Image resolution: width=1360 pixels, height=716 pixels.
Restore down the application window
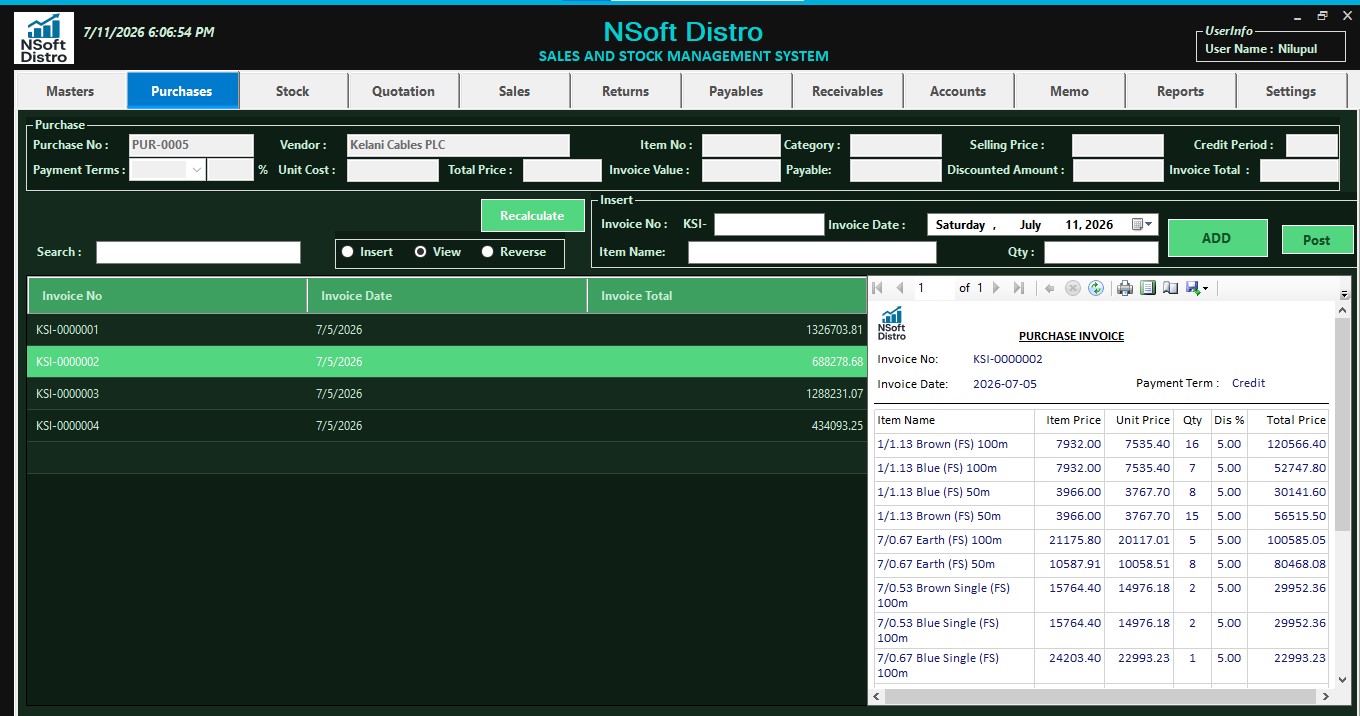pos(1322,15)
